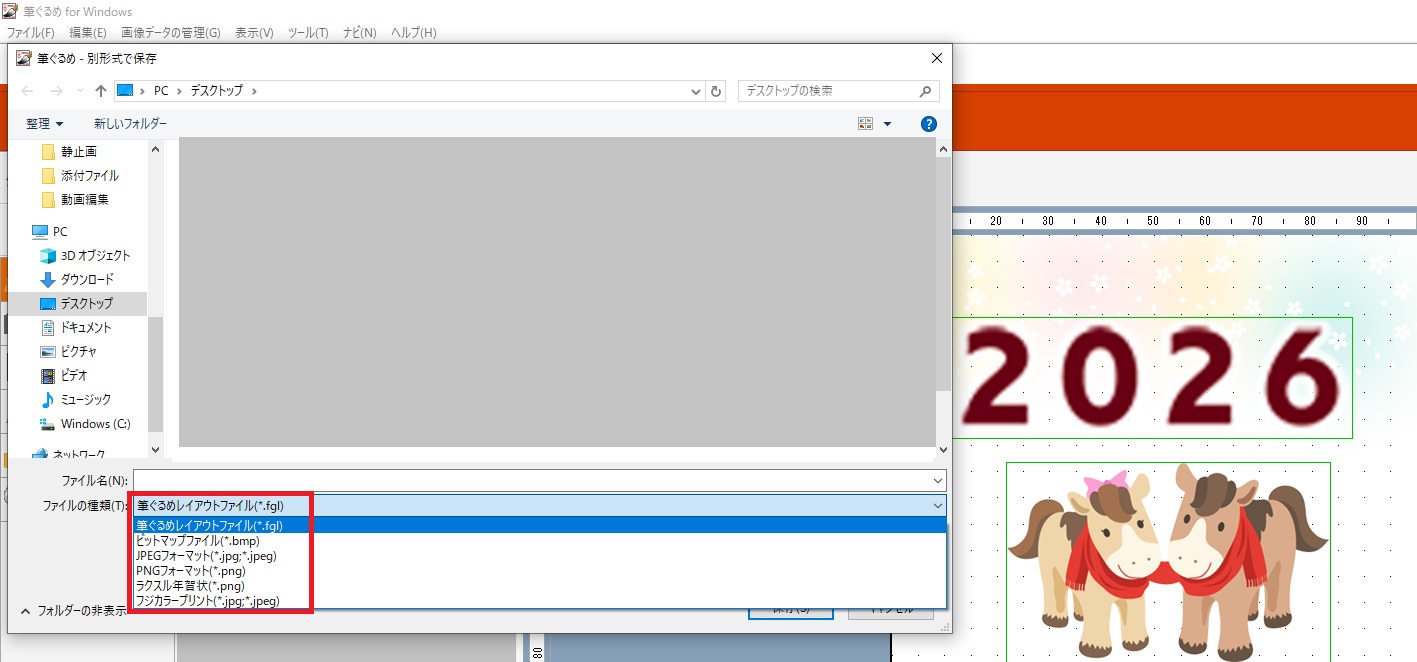This screenshot has height=662, width=1417.
Task: Collapse folders with フォルダーの非表示
Action: [x=74, y=610]
